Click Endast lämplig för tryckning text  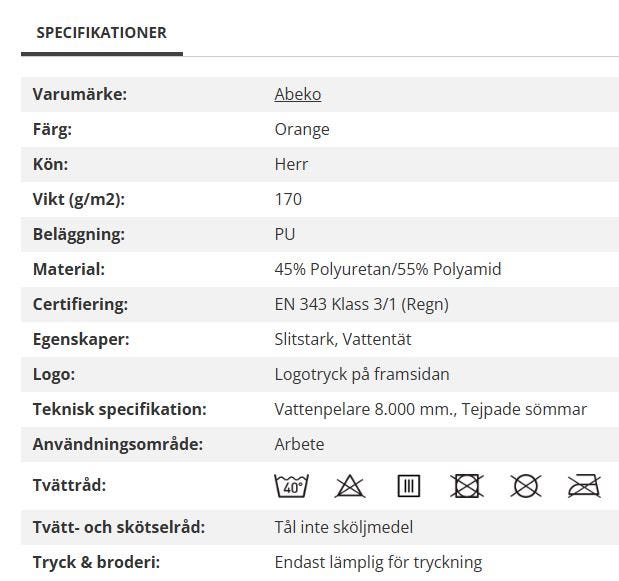tap(378, 562)
